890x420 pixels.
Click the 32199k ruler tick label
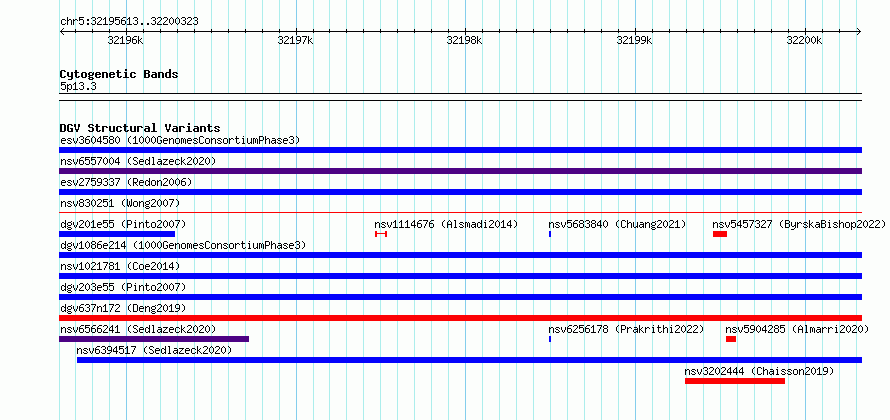[635, 40]
